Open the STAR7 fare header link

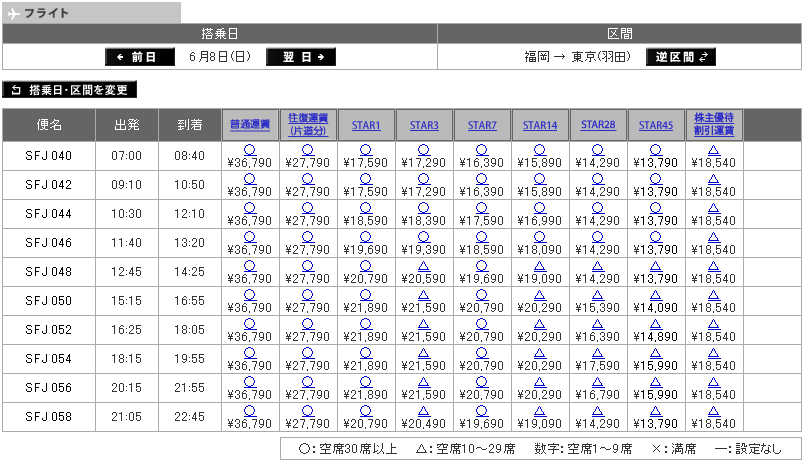pyautogui.click(x=482, y=125)
